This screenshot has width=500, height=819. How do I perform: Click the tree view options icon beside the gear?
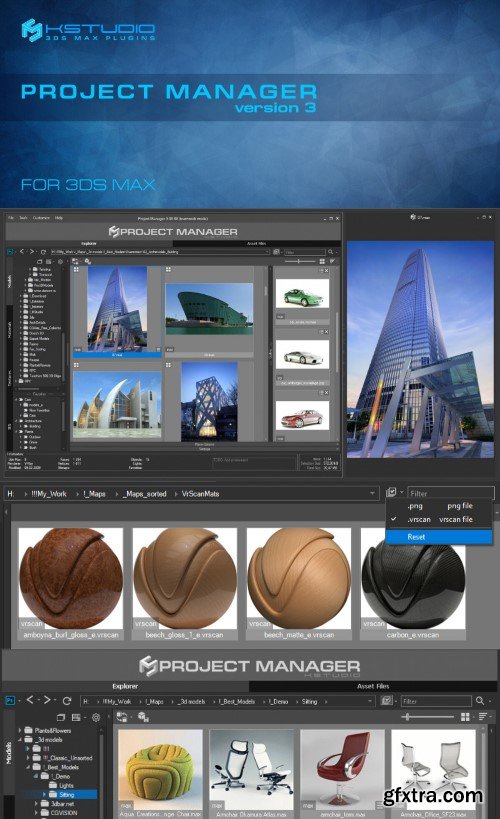76,717
